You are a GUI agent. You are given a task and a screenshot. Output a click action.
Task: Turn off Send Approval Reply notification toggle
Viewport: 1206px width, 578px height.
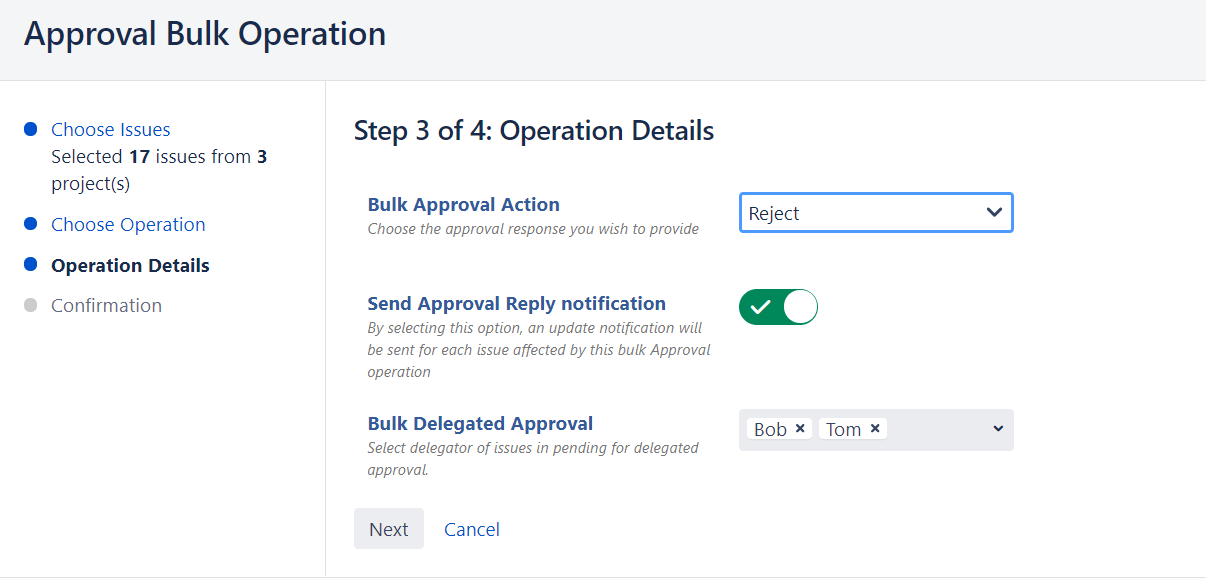[778, 307]
